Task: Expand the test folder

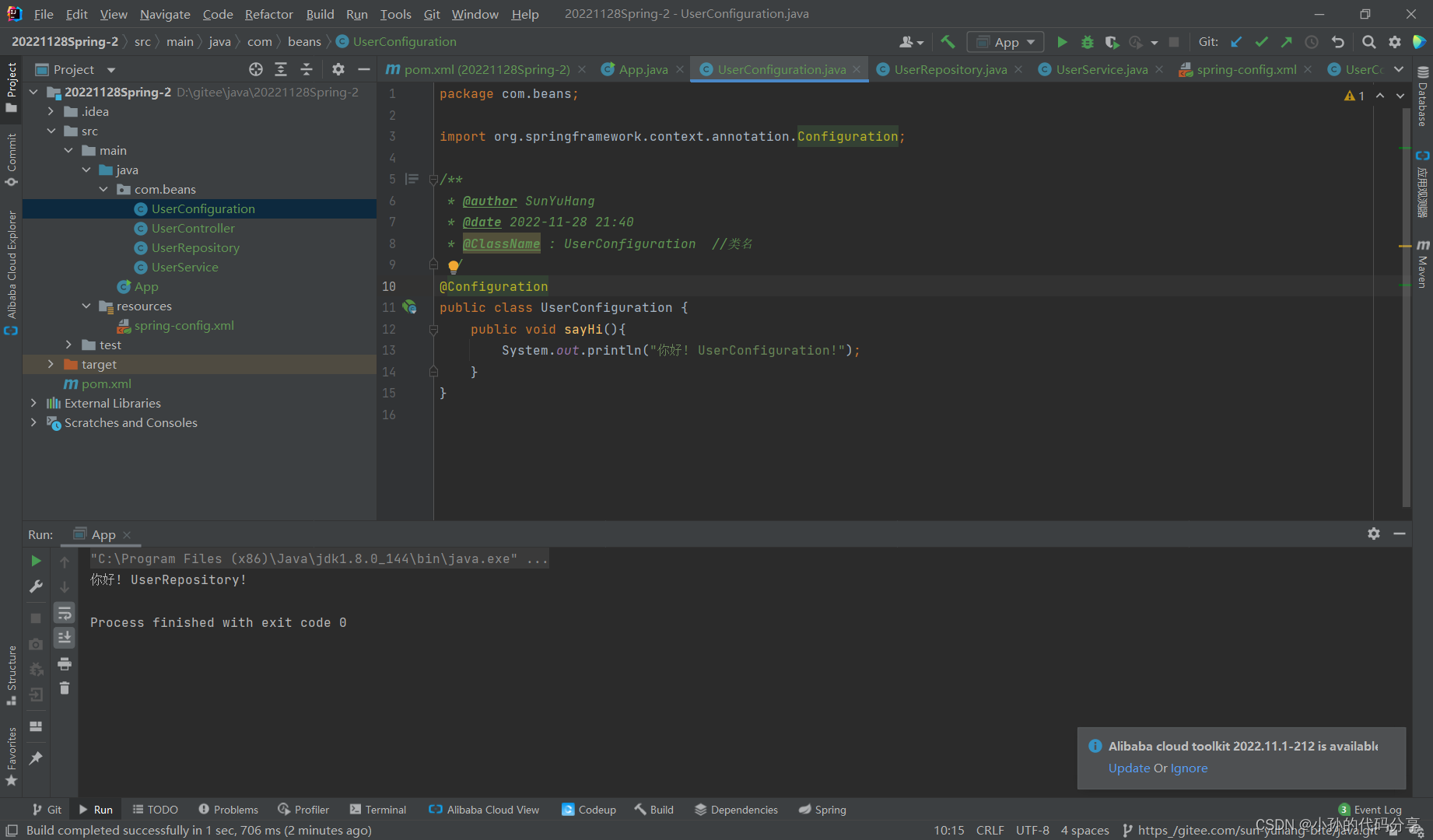Action: [68, 345]
